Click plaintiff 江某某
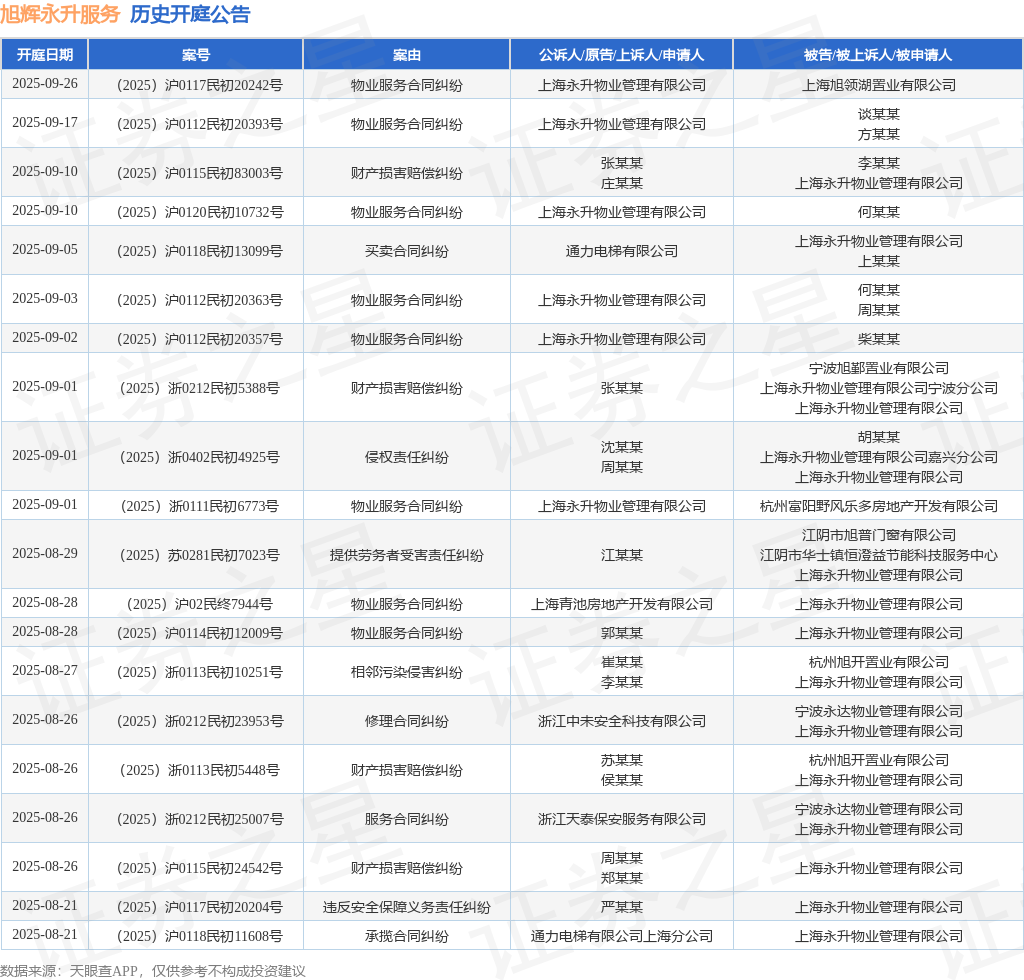The image size is (1024, 980). [622, 556]
